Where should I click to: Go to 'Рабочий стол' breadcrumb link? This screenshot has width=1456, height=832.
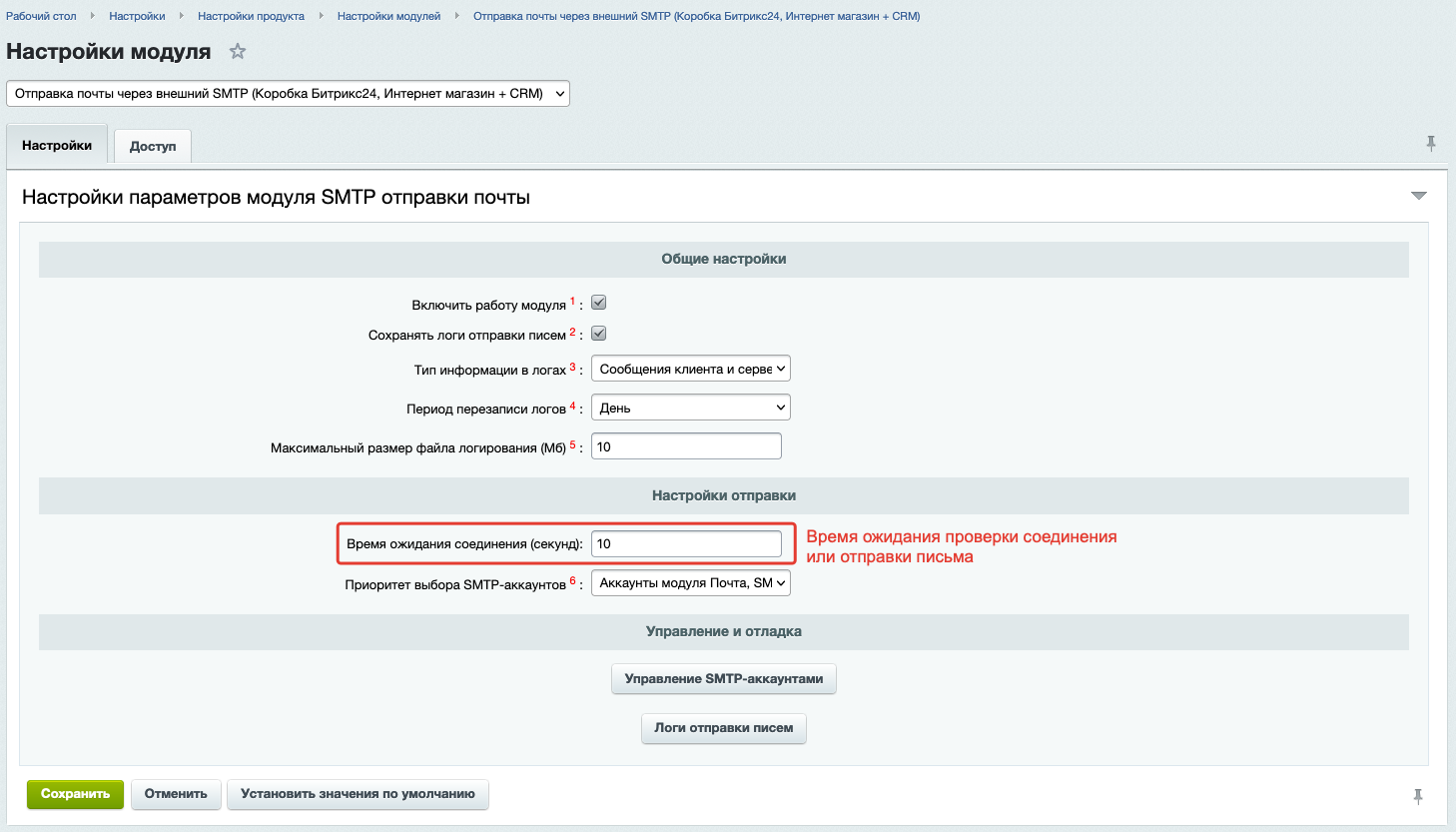click(41, 16)
